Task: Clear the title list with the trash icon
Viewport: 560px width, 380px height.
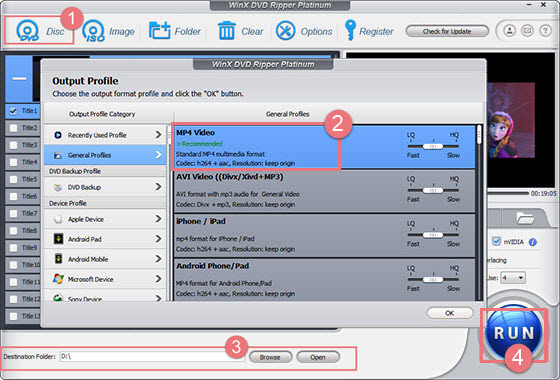Action: pyautogui.click(x=226, y=31)
